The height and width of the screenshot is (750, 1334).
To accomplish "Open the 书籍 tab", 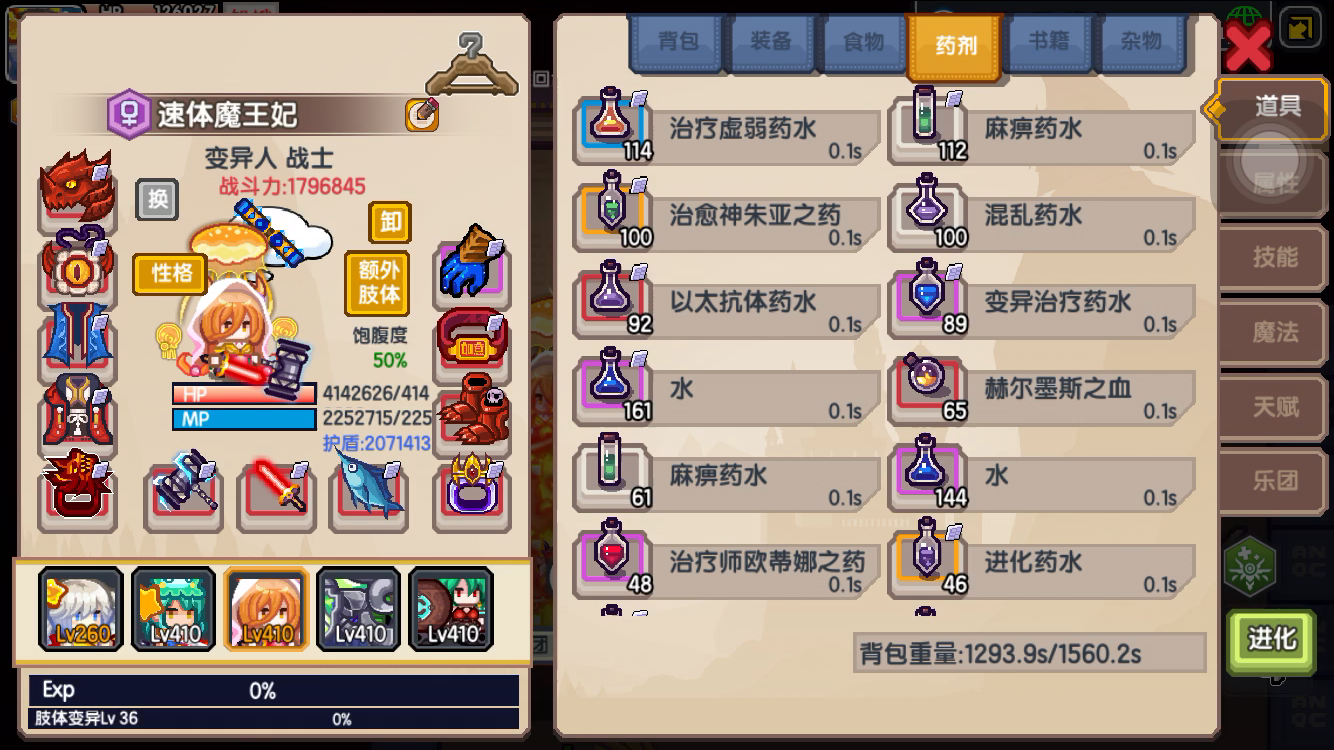I will coord(1049,41).
